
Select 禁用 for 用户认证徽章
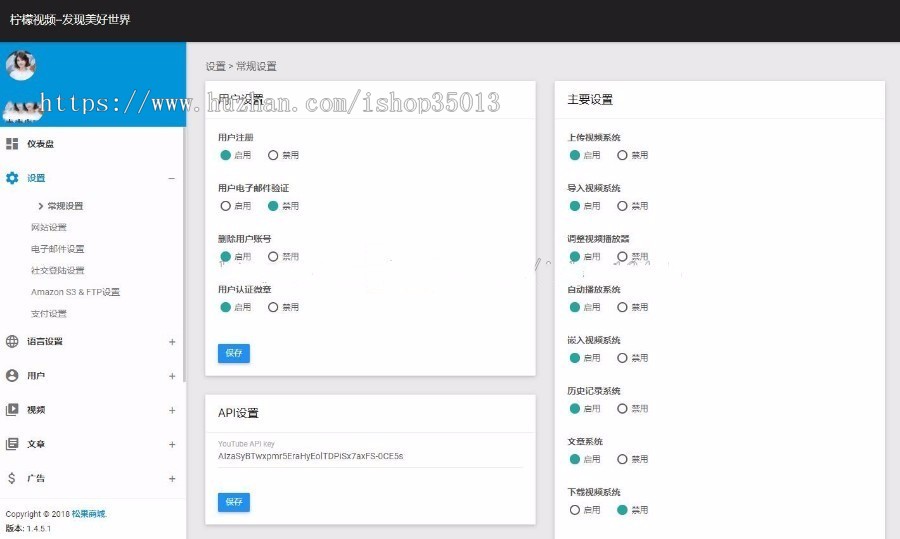(x=273, y=307)
